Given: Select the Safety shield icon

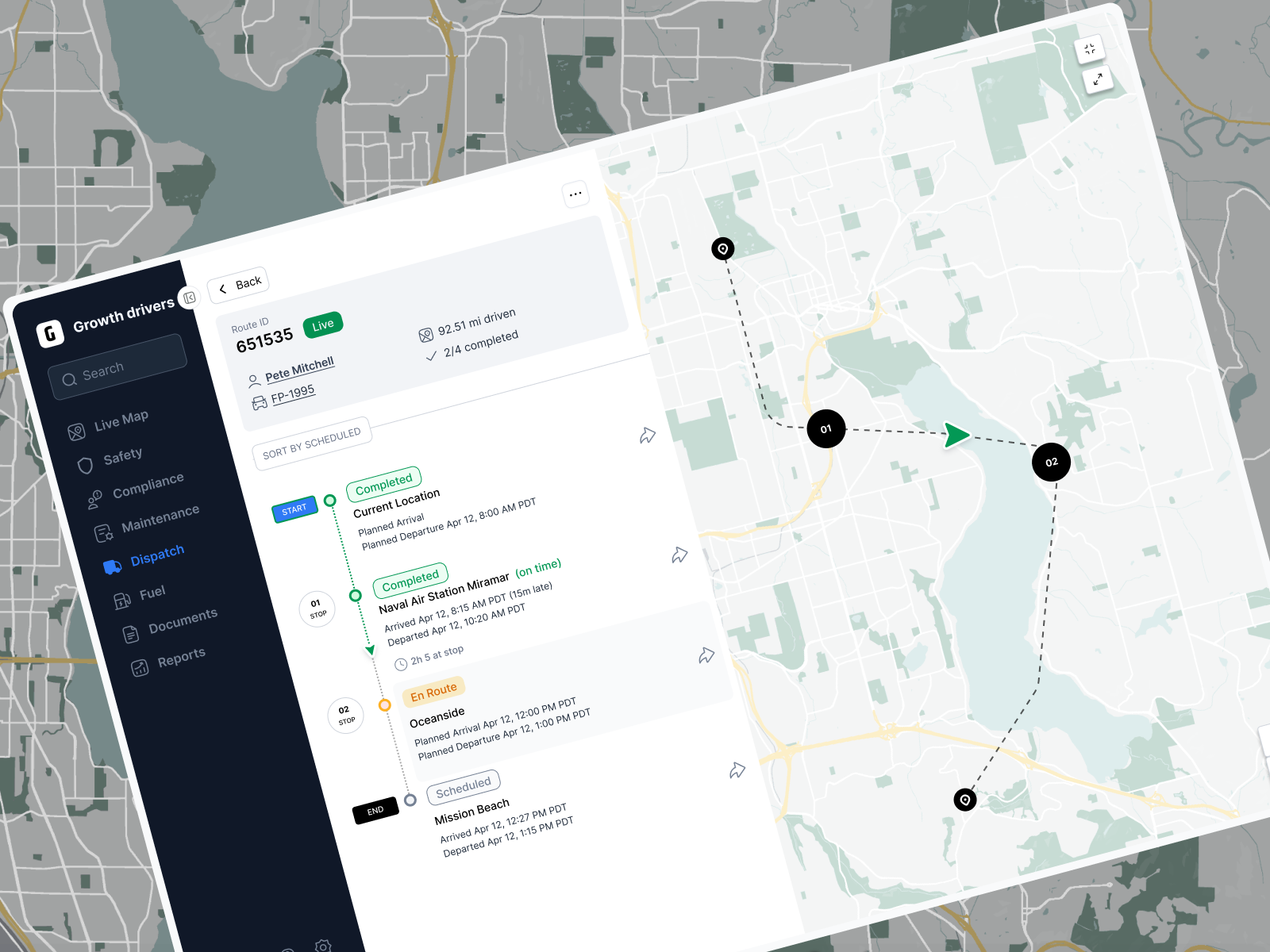Looking at the screenshot, I should tap(87, 465).
